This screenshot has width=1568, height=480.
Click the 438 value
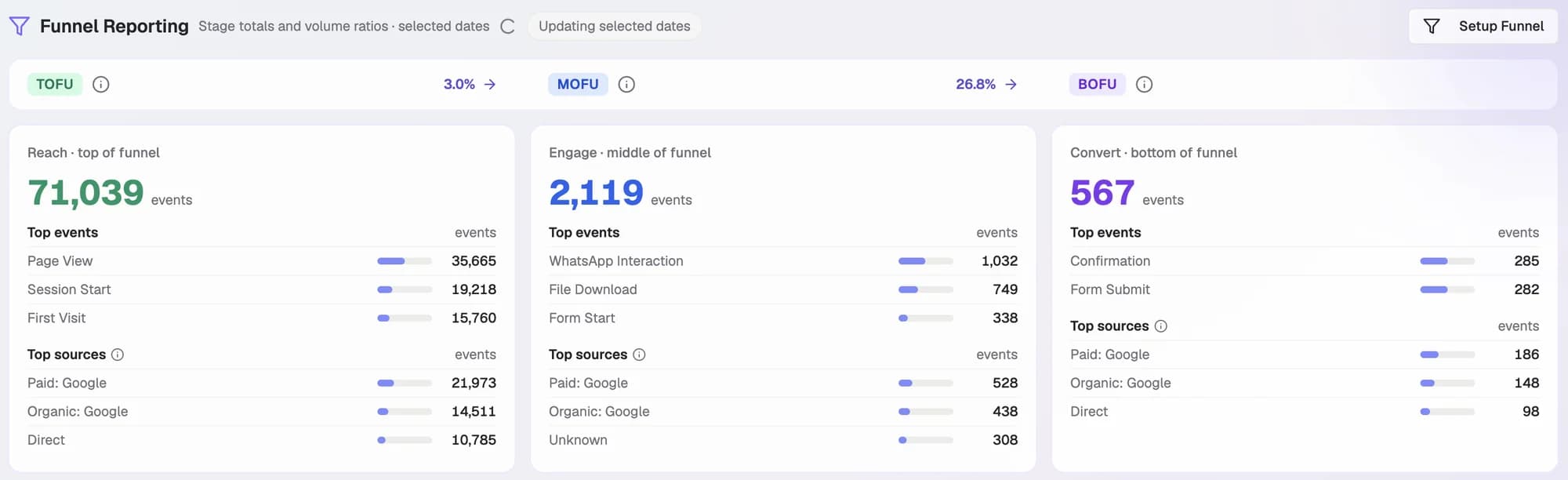[x=1005, y=411]
